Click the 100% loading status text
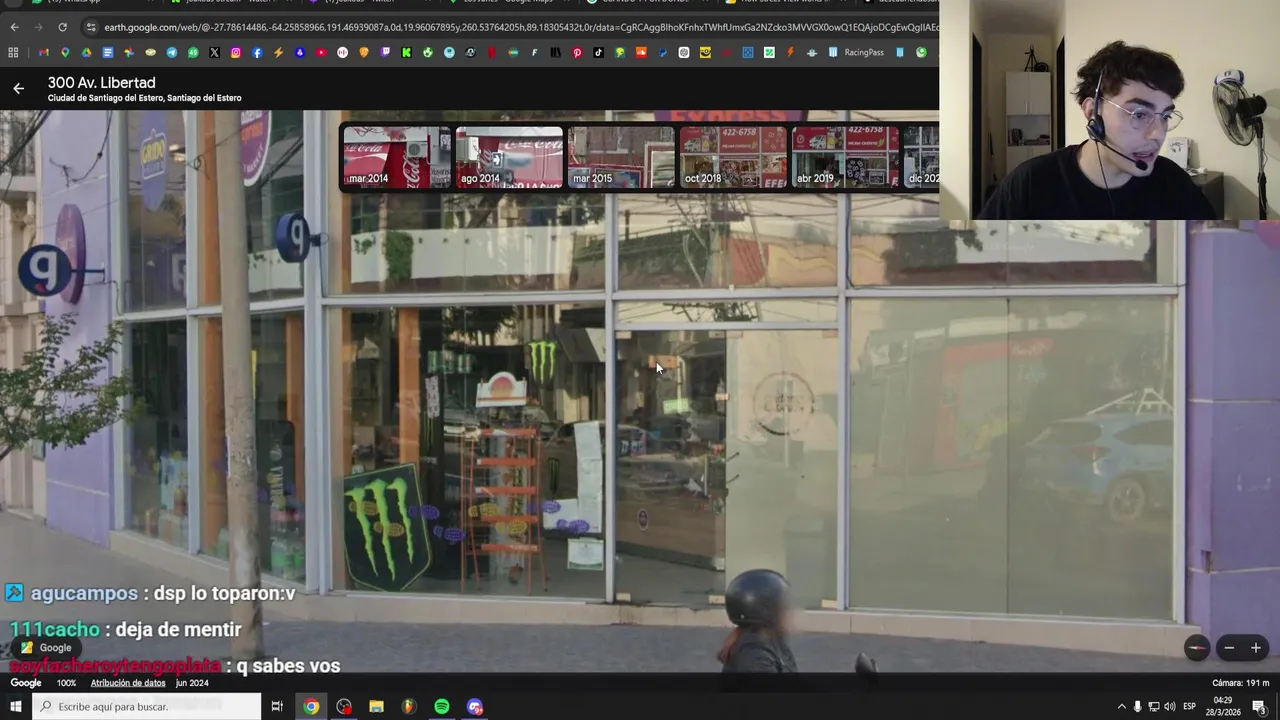This screenshot has width=1280, height=720. point(66,683)
